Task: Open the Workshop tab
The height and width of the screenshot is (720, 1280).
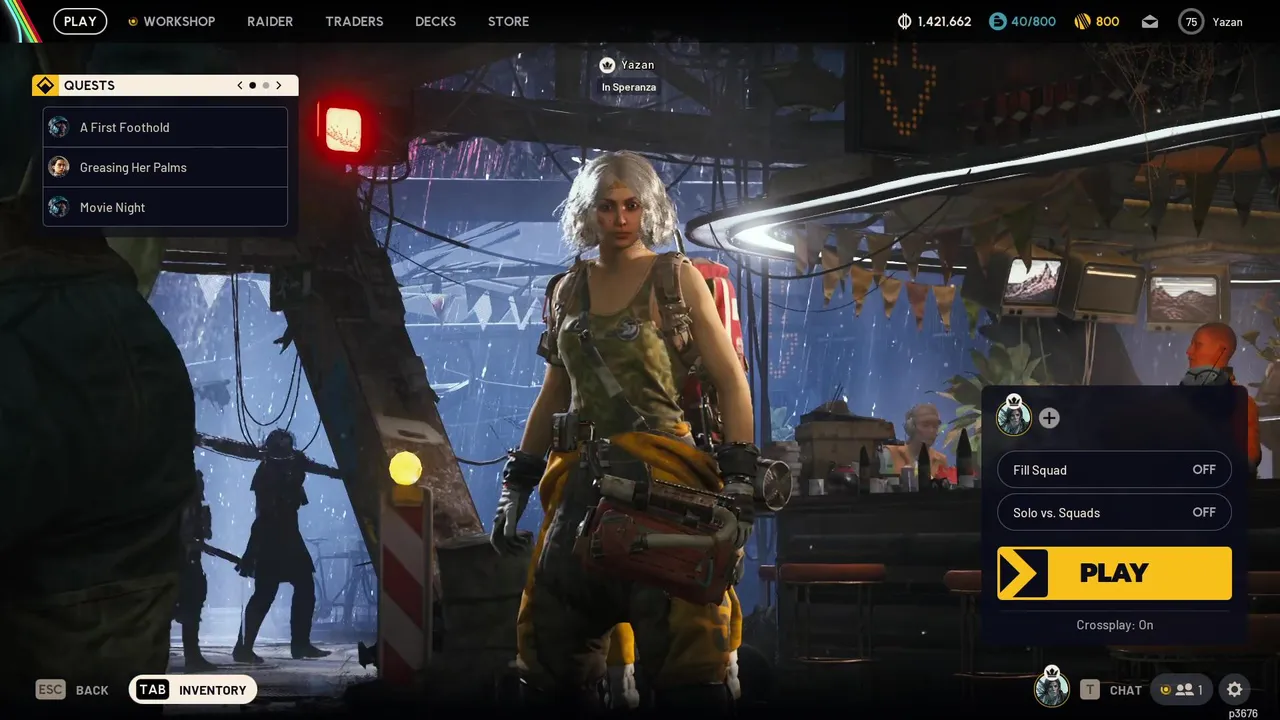Action: point(171,21)
